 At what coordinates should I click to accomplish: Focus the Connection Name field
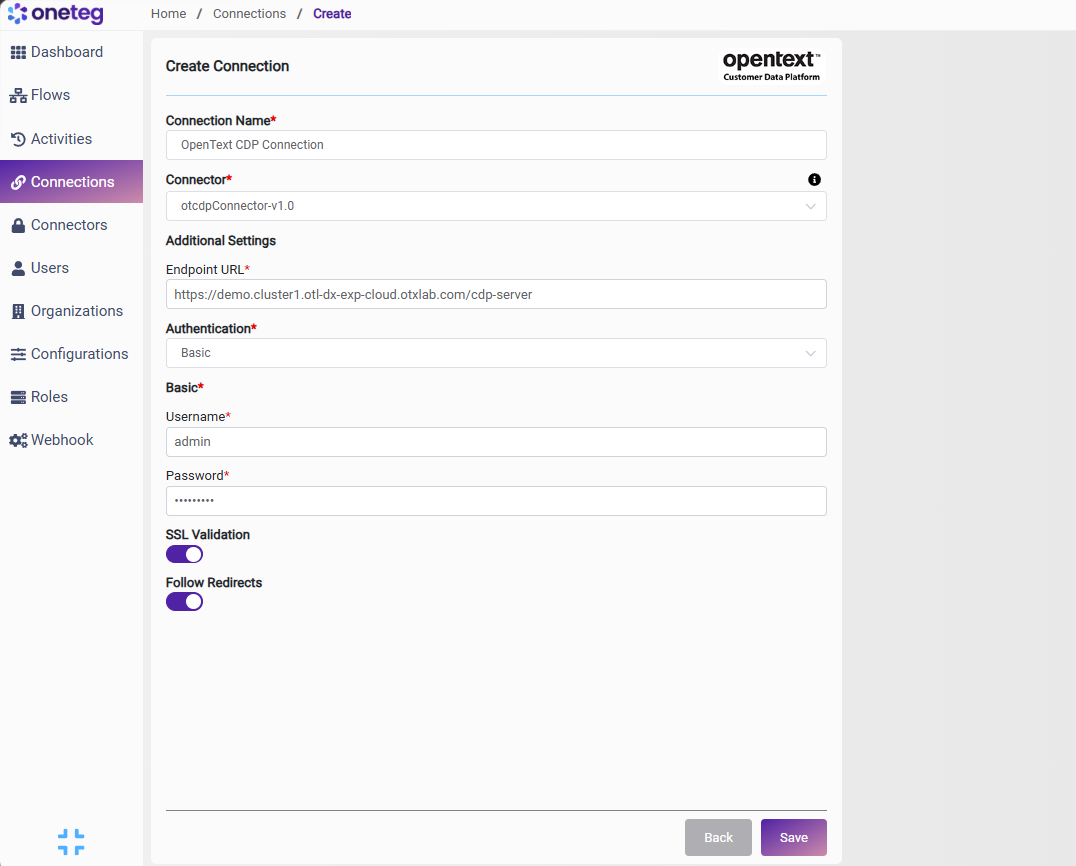click(x=496, y=145)
